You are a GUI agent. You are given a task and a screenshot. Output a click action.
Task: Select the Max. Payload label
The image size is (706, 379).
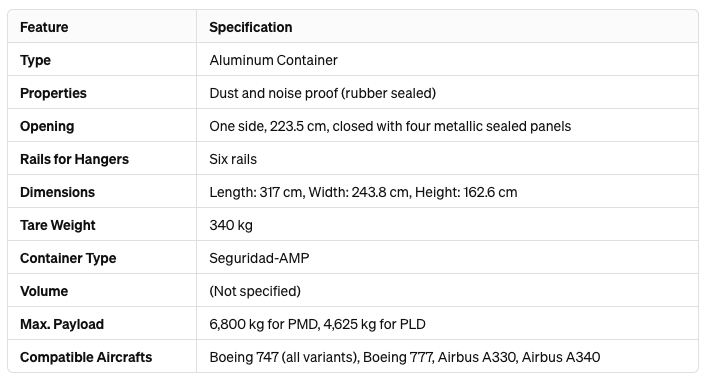click(x=62, y=324)
